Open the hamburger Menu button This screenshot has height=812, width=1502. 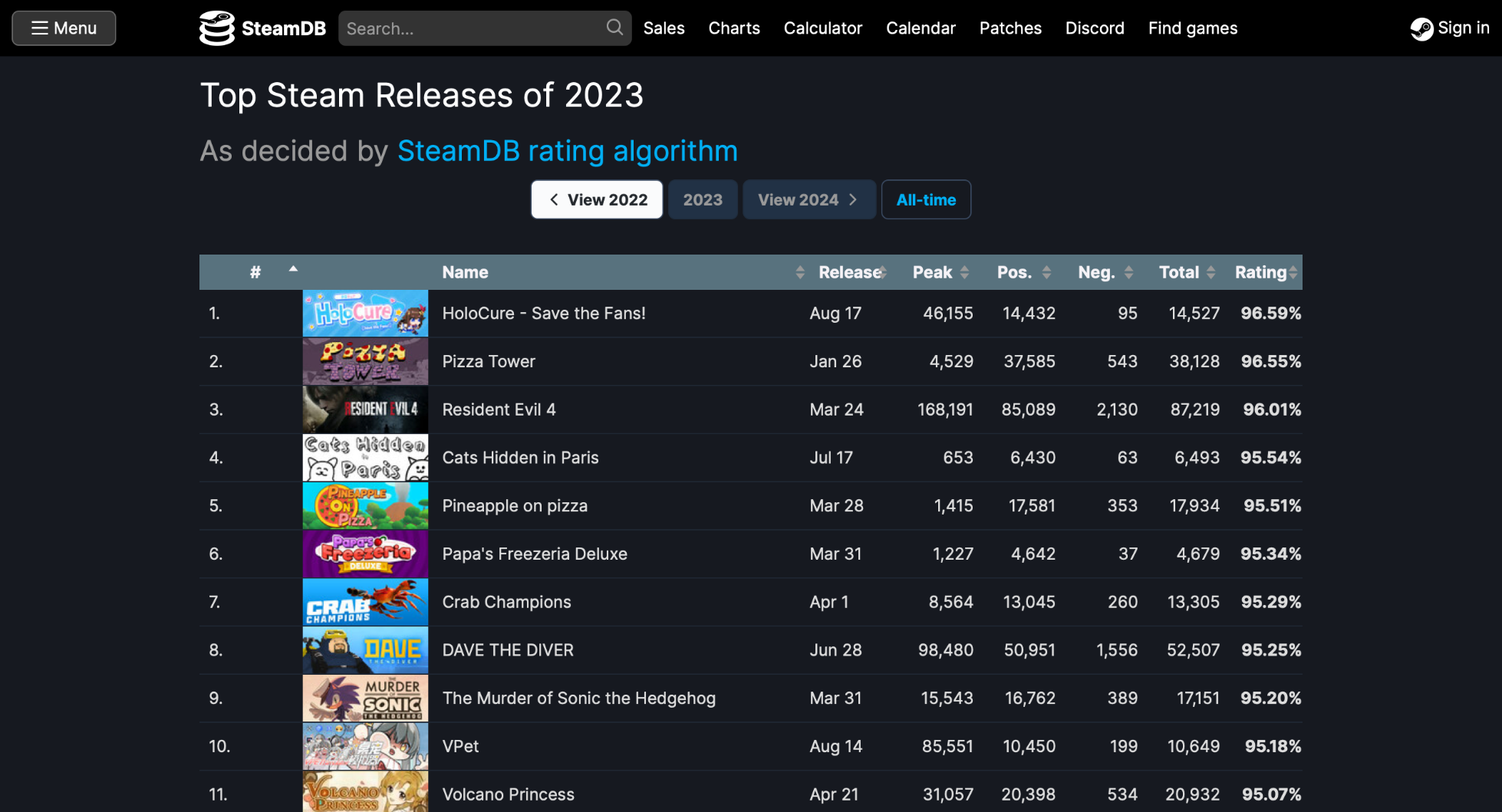64,28
